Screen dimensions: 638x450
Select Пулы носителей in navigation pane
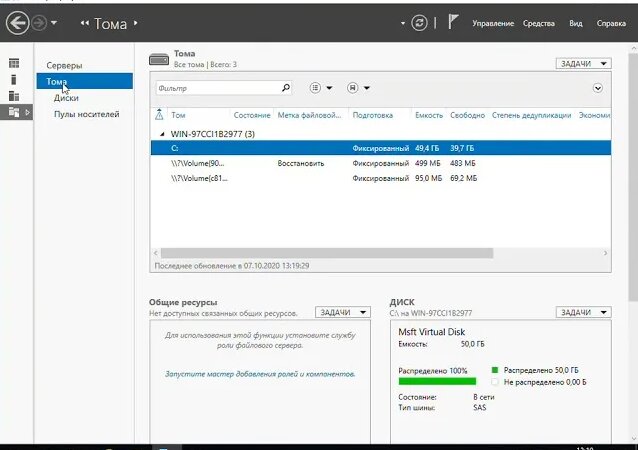pos(87,114)
